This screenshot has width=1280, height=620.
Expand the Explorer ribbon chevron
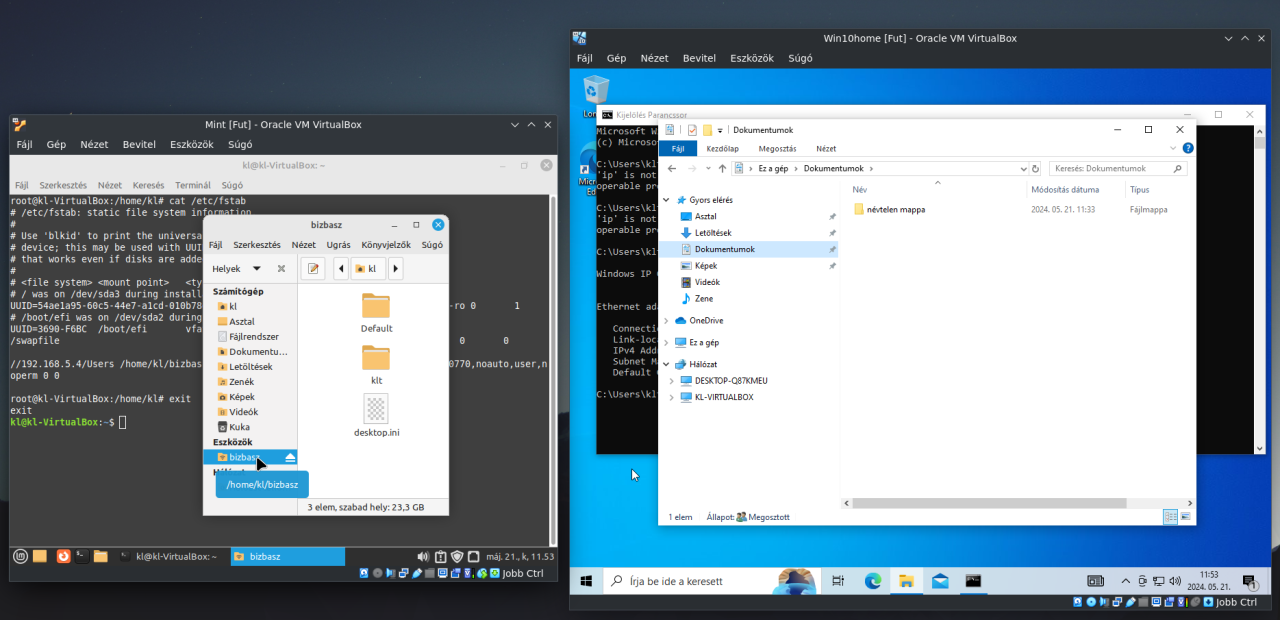click(x=1173, y=148)
